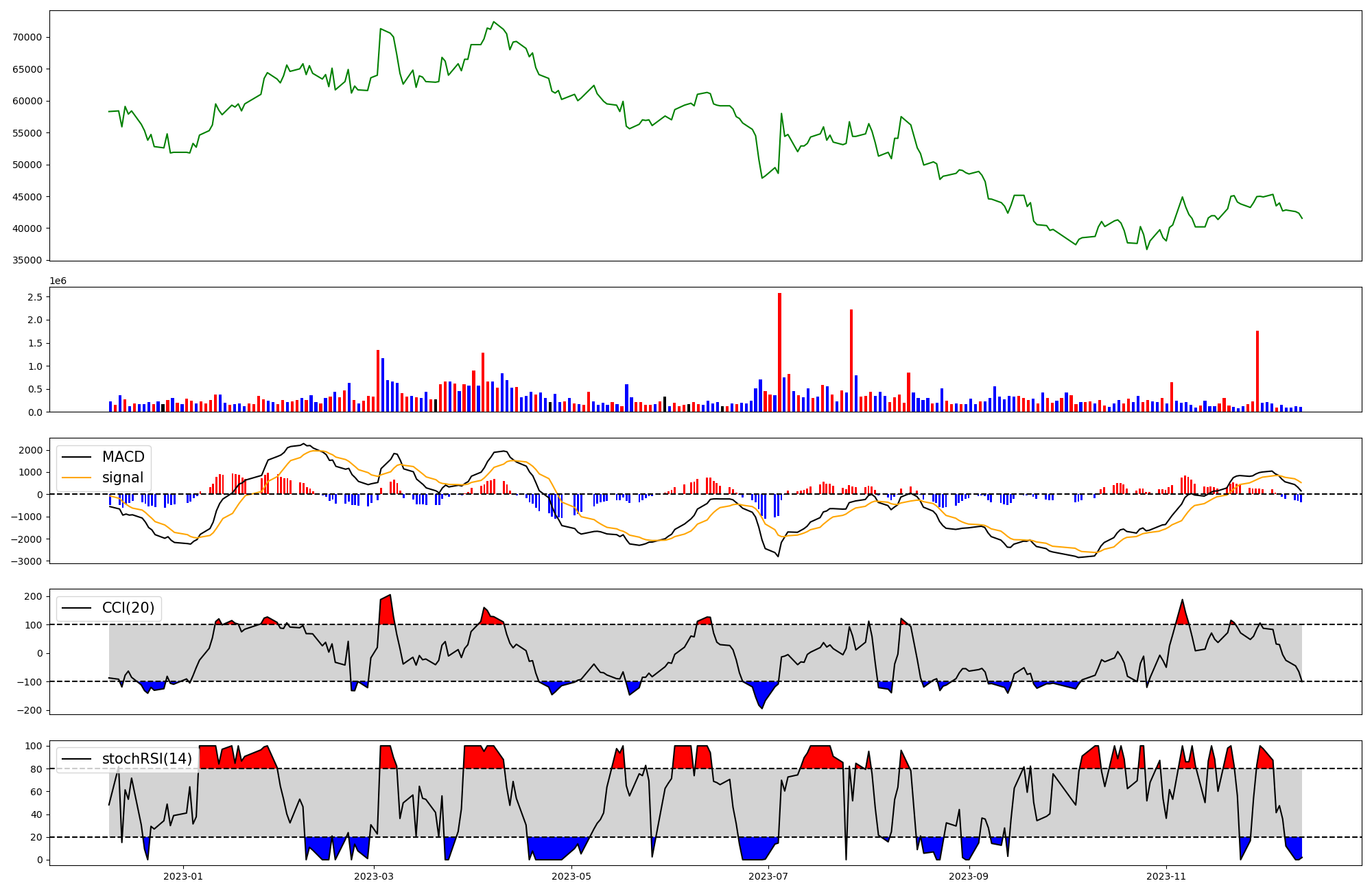Click the 35000 price axis tick label
Screen dimensions: 1372x892
[x=27, y=261]
